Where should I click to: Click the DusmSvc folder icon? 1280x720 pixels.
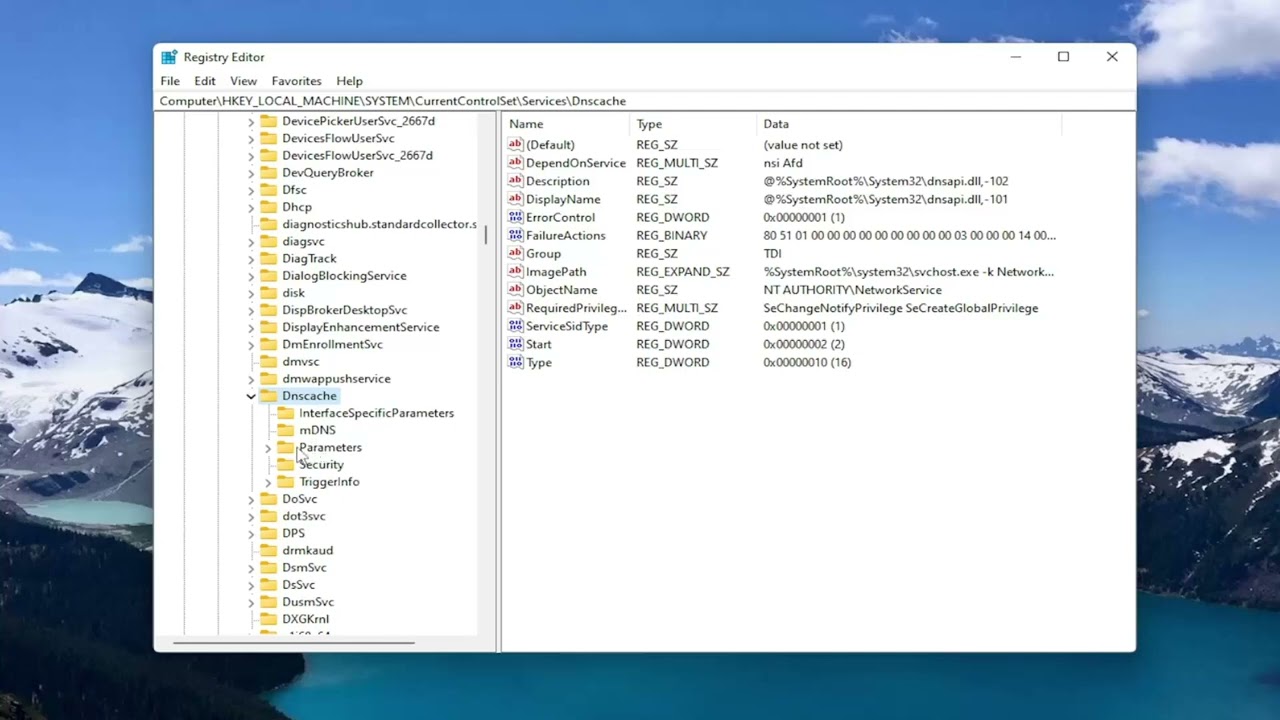coord(268,602)
